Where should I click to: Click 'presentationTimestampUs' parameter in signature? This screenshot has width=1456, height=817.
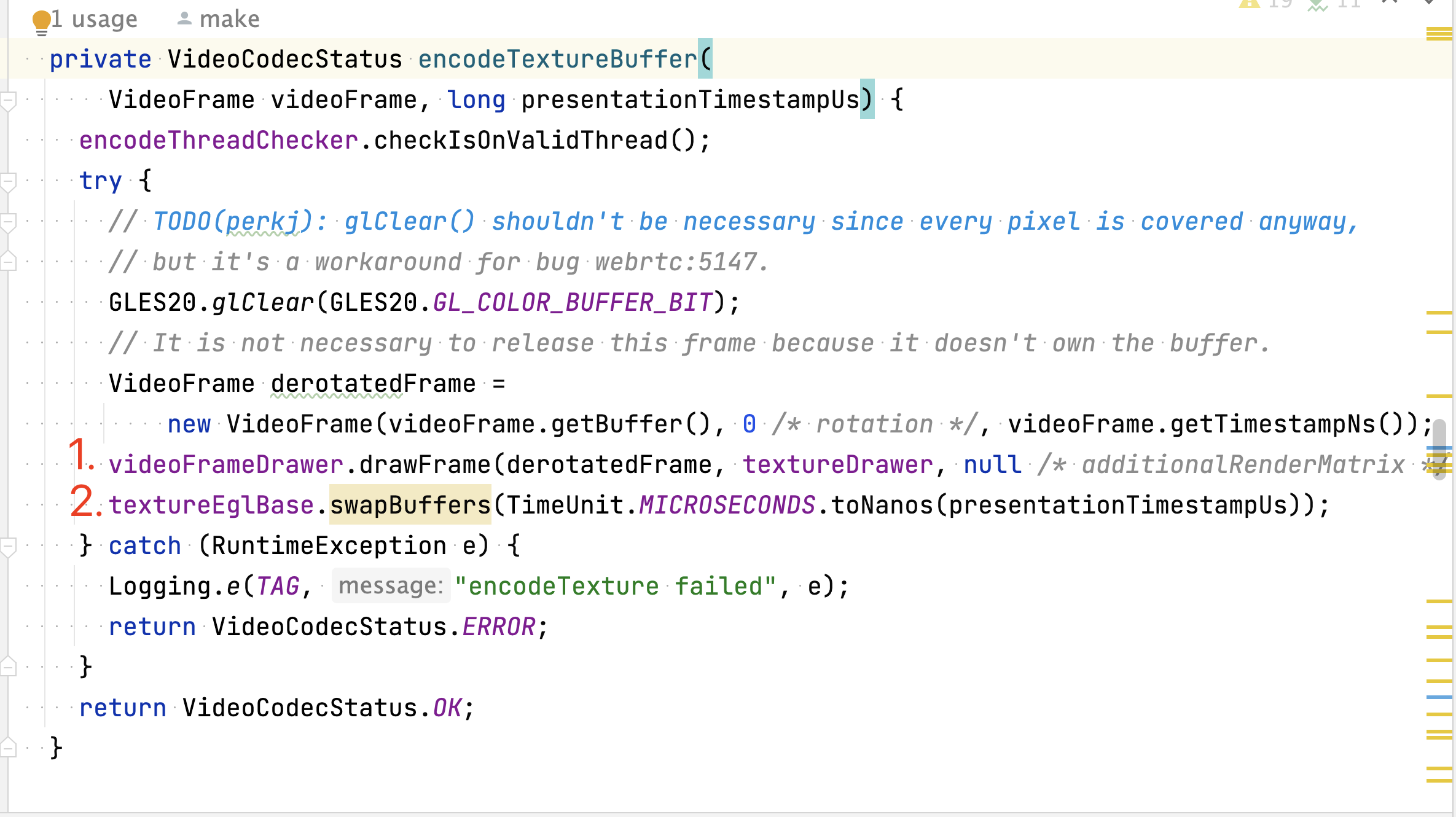point(691,100)
